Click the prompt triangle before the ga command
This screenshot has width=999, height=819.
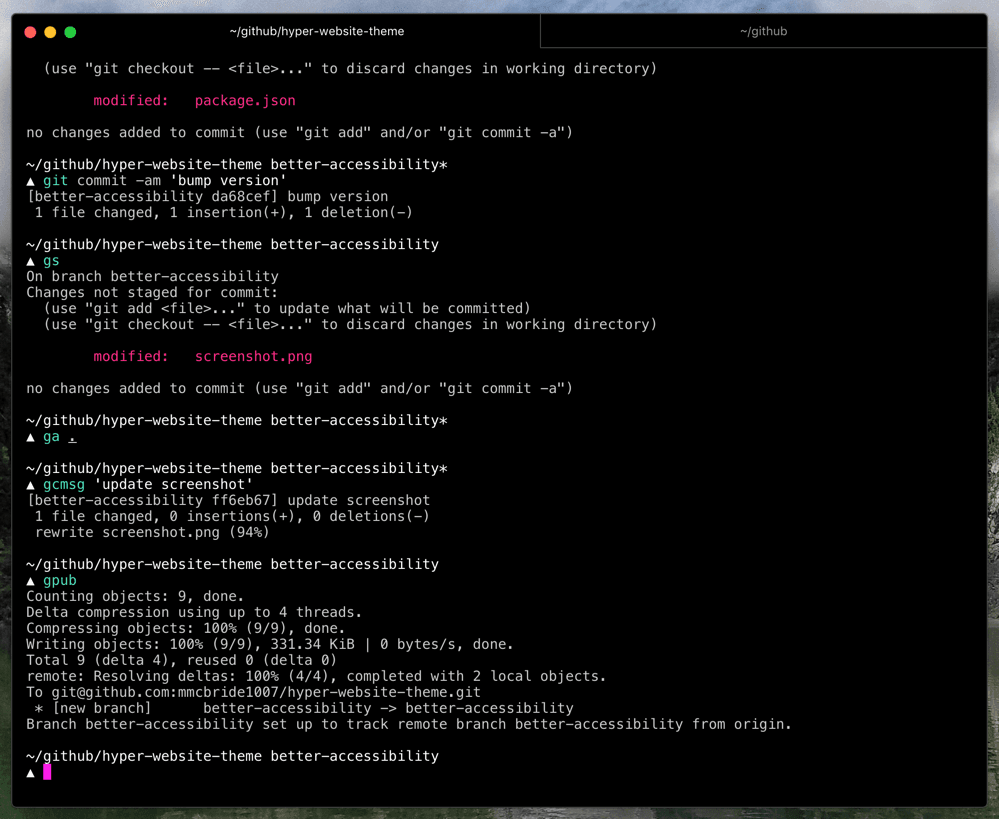31,437
